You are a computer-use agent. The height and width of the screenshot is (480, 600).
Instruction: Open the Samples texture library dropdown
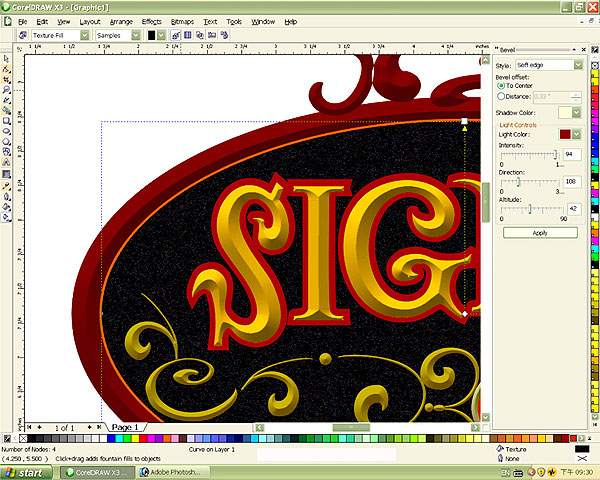coord(136,35)
